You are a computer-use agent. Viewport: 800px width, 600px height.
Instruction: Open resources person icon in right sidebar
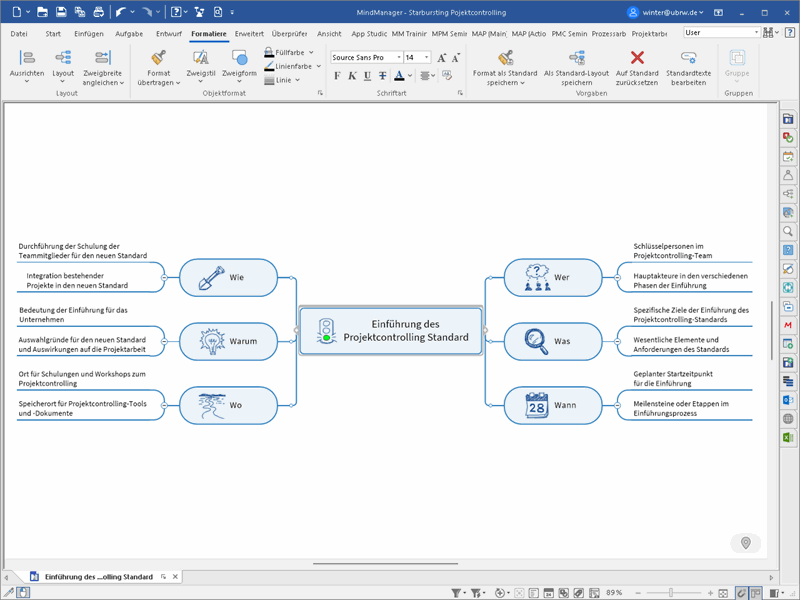pyautogui.click(x=788, y=175)
